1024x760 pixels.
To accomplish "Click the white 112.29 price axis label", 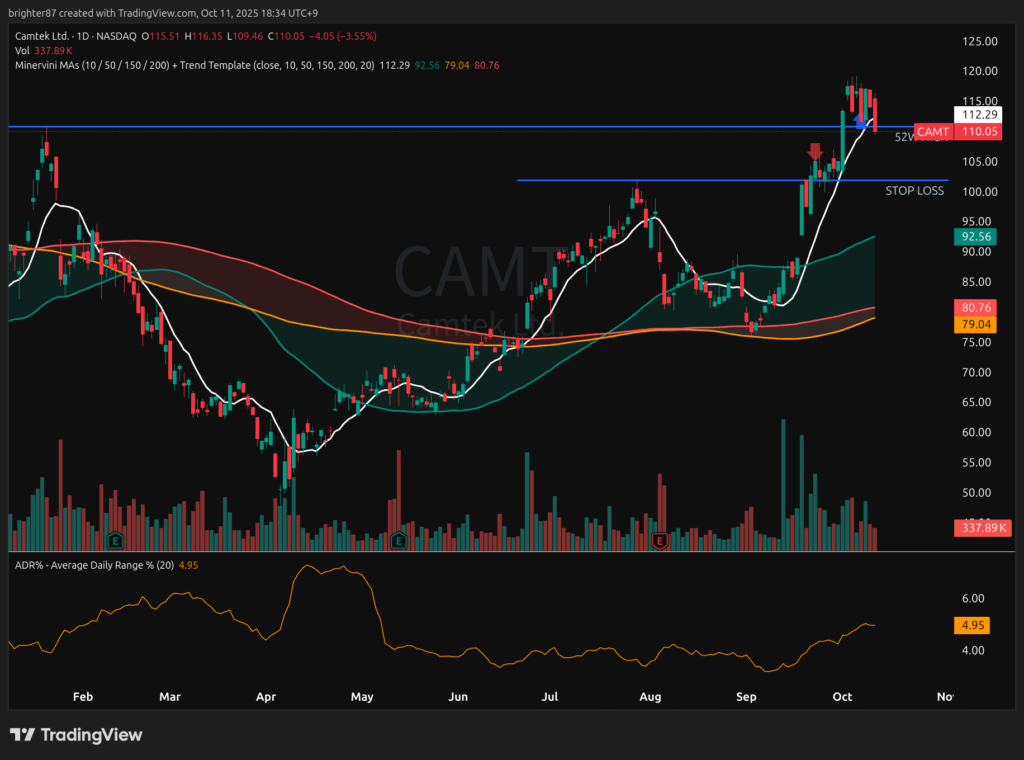I will [x=975, y=115].
